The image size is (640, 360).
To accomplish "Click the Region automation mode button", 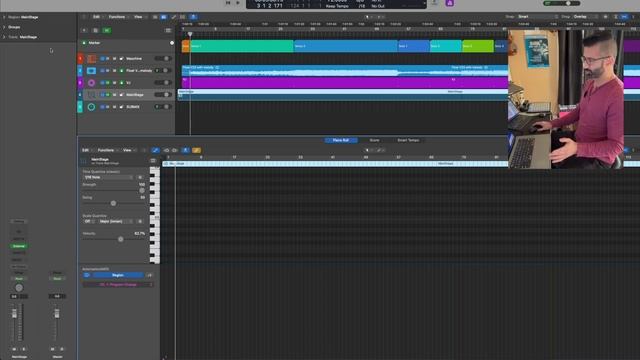I will pyautogui.click(x=118, y=276).
